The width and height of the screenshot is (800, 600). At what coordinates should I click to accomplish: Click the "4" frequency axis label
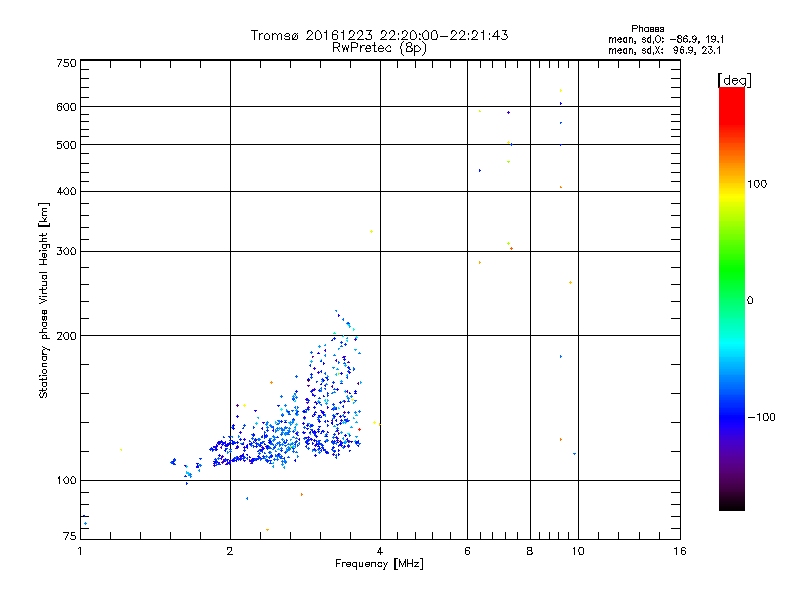380,551
